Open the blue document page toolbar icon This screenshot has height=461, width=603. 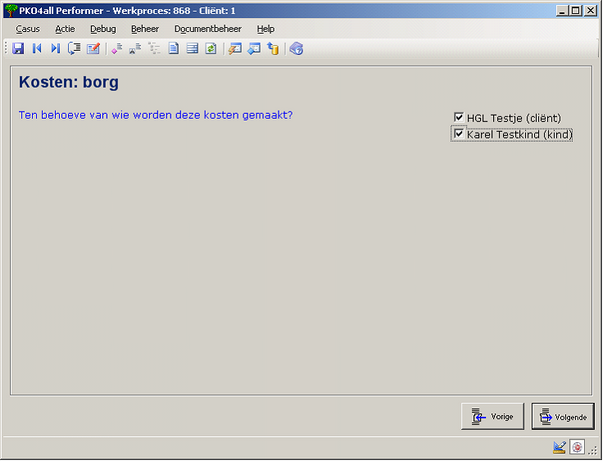[x=173, y=48]
